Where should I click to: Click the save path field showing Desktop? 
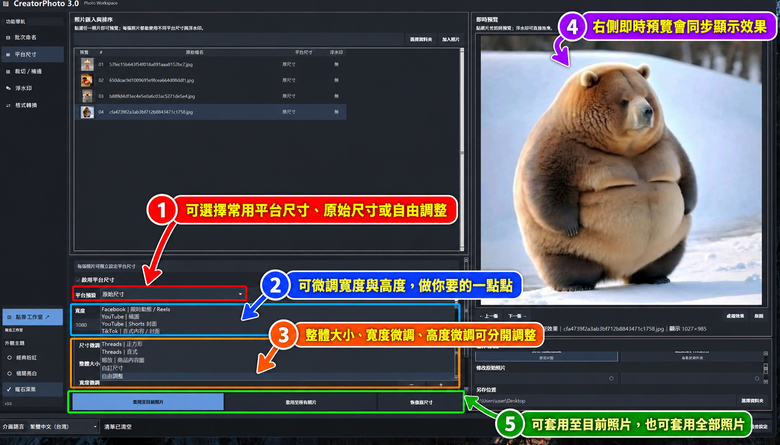(604, 401)
